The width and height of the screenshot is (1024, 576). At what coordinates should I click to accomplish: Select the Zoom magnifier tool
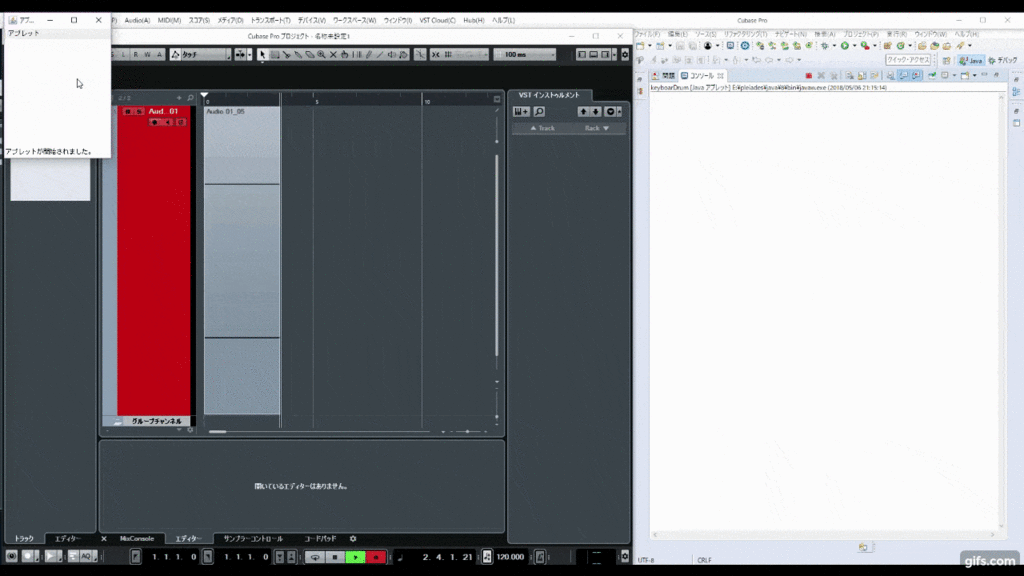tap(321, 55)
